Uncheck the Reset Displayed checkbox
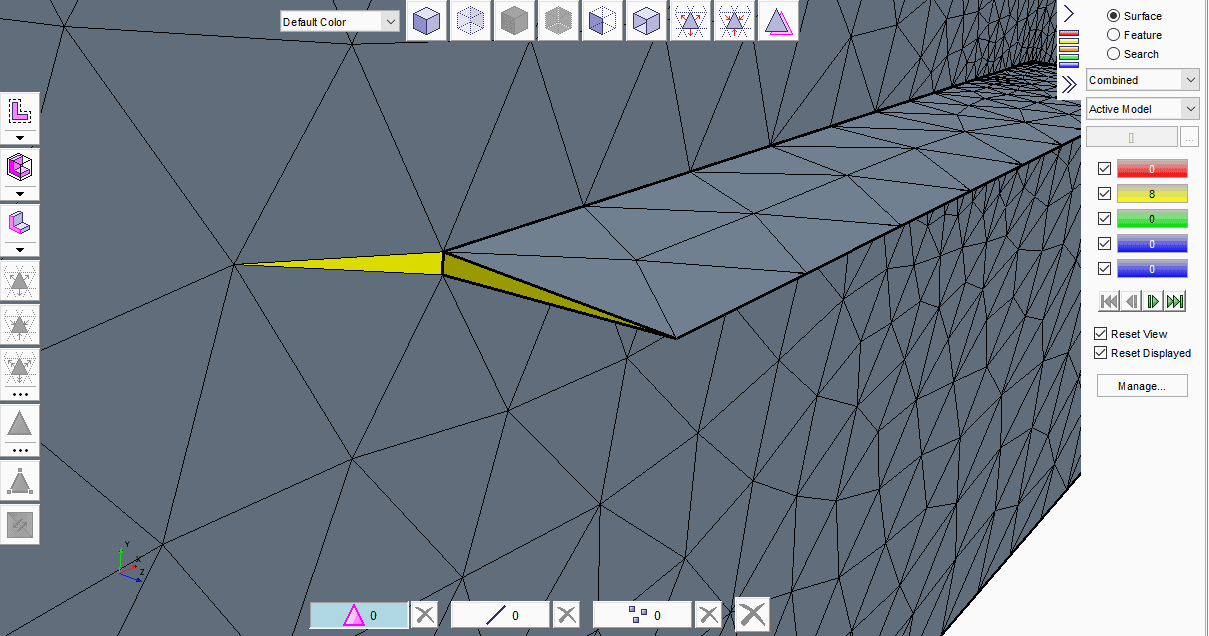 coord(1101,353)
